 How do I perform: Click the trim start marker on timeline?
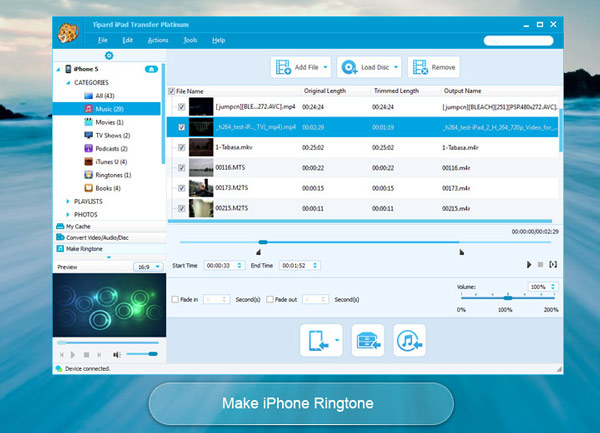click(x=259, y=252)
